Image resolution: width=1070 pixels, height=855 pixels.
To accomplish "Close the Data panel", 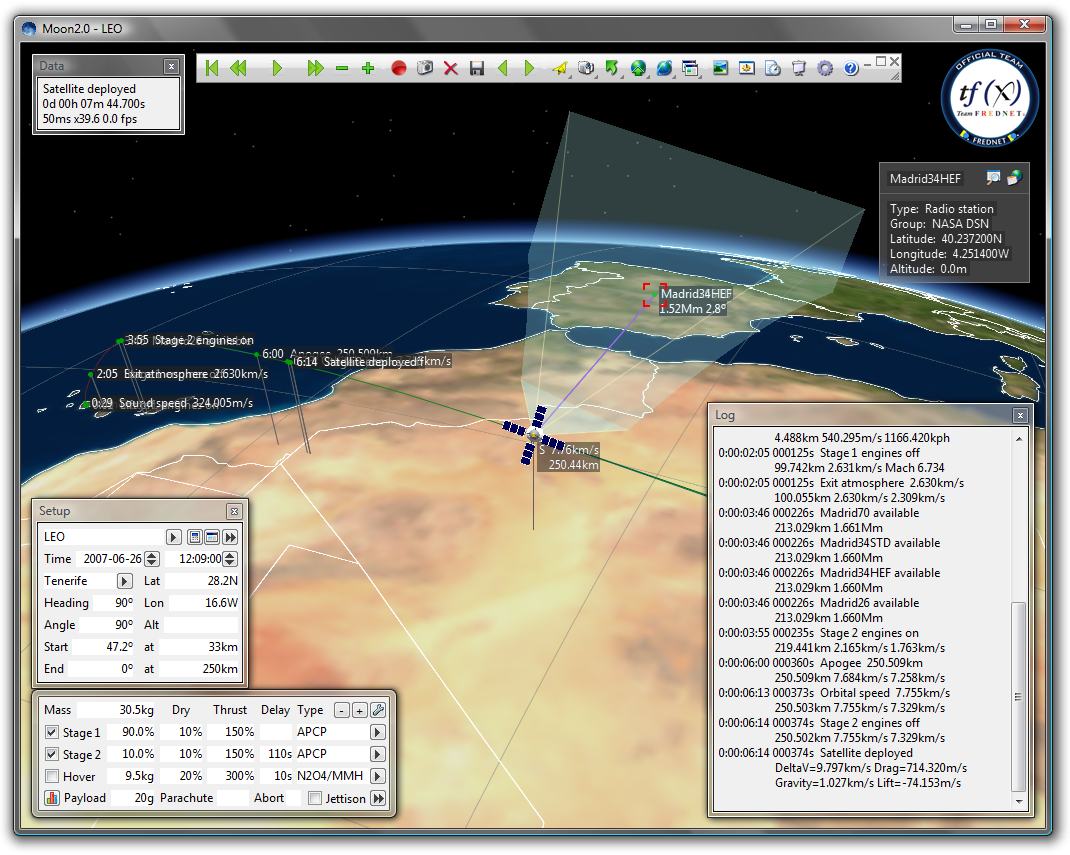I will (171, 66).
